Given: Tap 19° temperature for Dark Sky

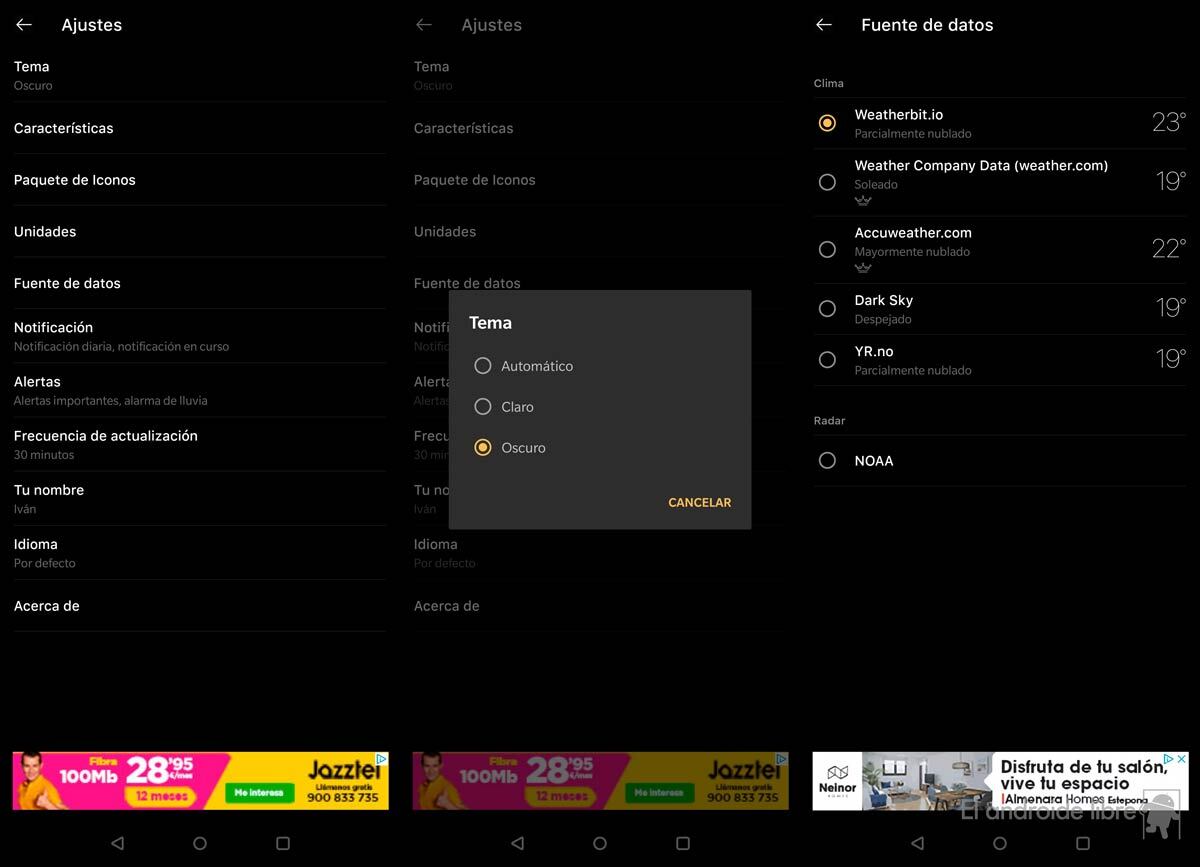Looking at the screenshot, I should [1171, 308].
